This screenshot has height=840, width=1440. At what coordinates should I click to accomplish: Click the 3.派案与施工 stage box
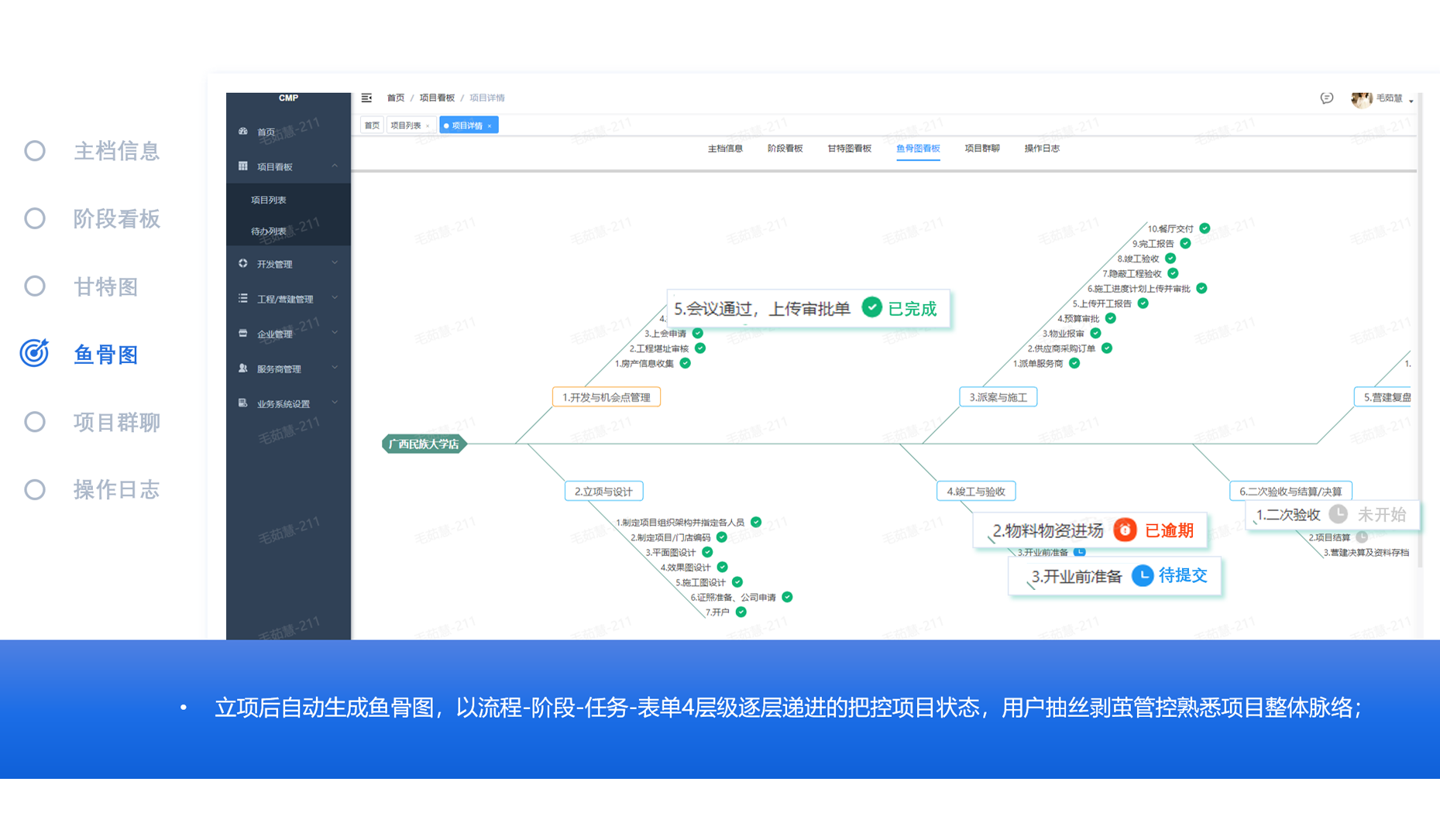pyautogui.click(x=998, y=397)
